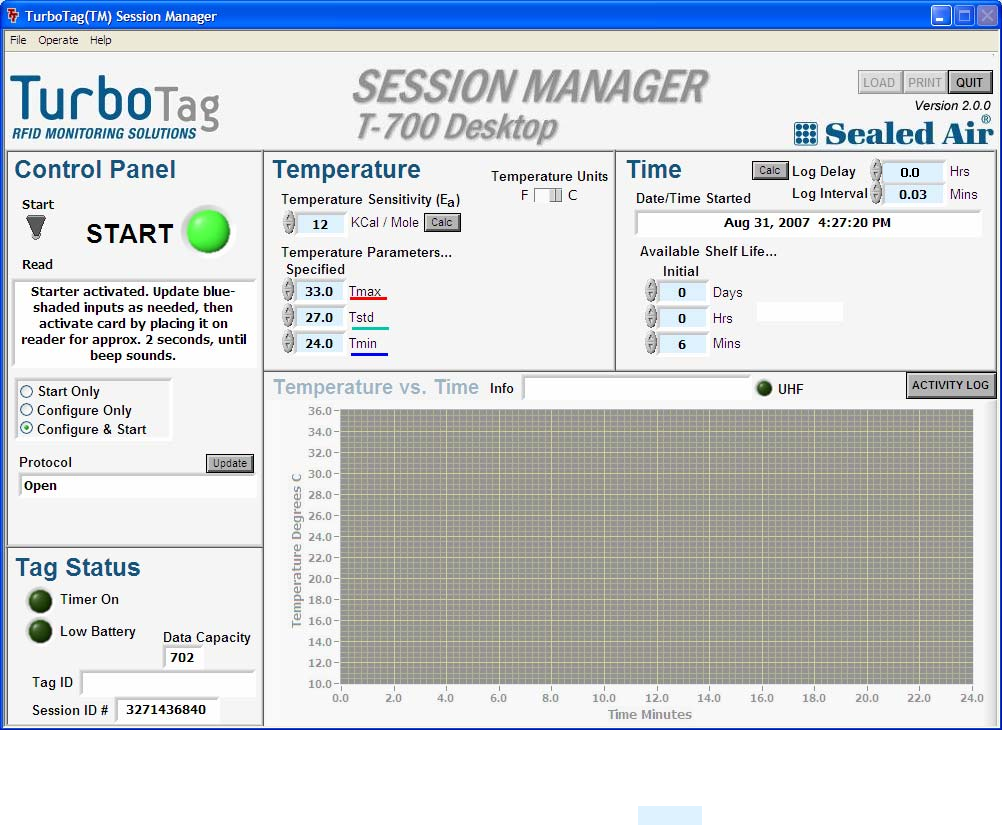The image size is (1002, 825).
Task: Click the Date/Time Started field
Action: point(808,223)
